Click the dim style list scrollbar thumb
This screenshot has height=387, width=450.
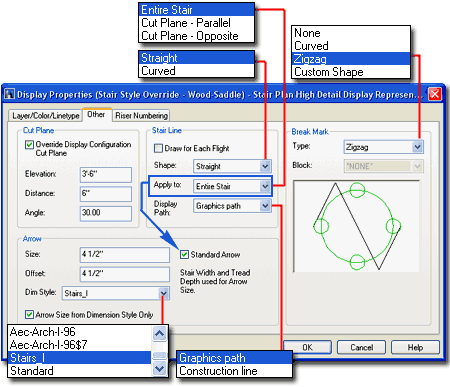(159, 356)
